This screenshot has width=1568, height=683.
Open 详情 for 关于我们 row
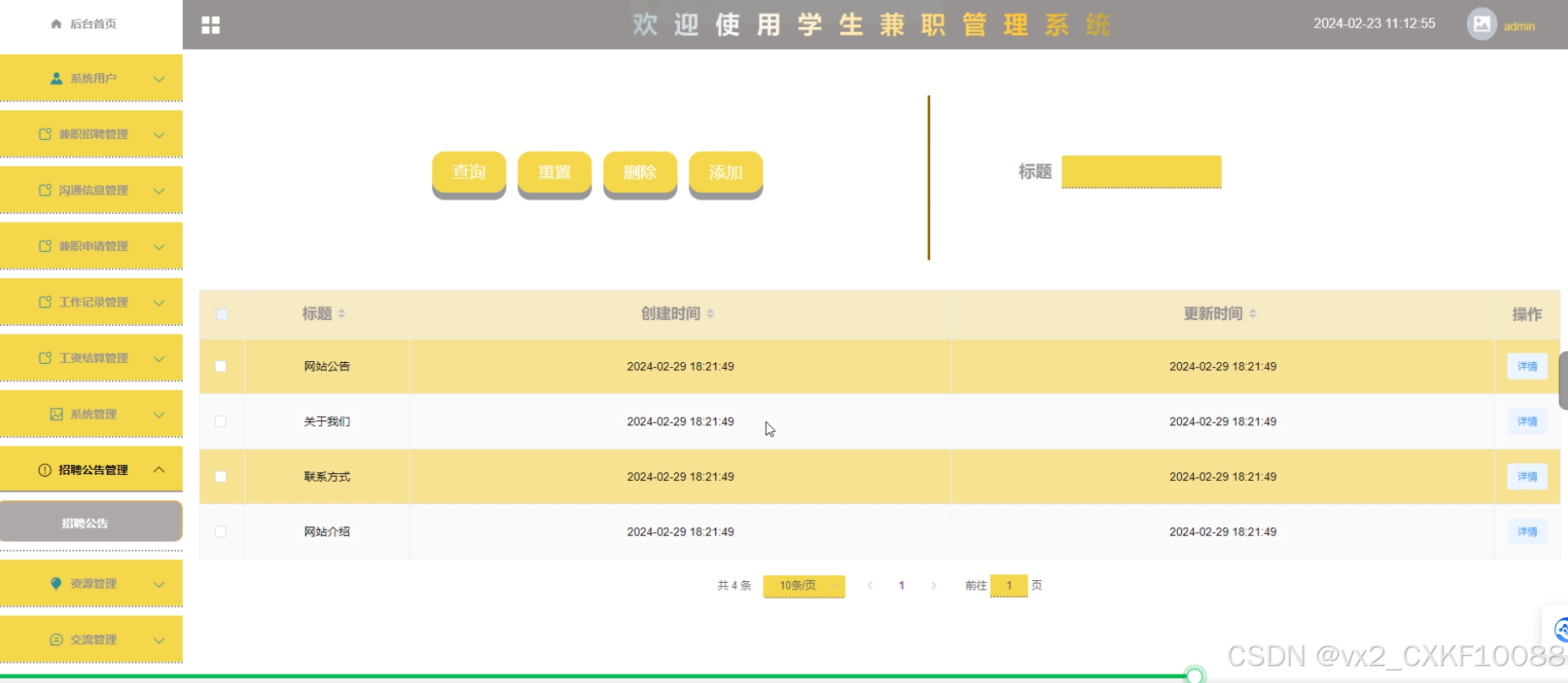(1527, 421)
